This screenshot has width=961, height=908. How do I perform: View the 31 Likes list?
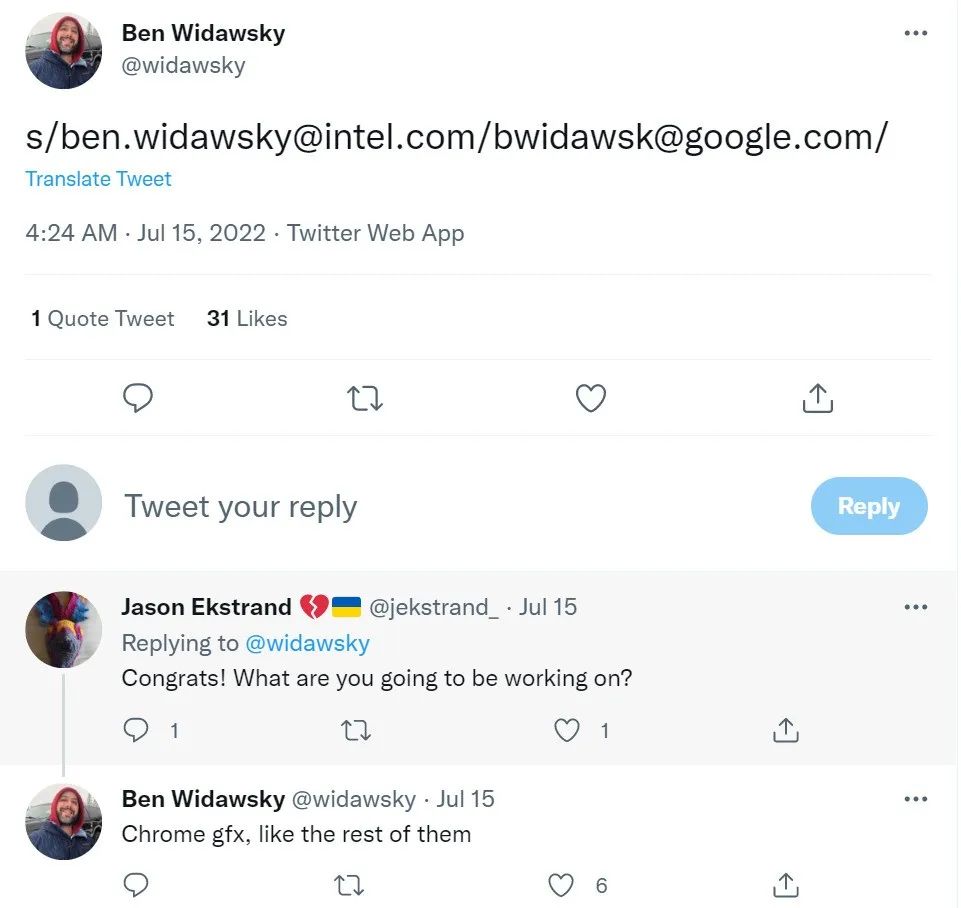pyautogui.click(x=247, y=319)
